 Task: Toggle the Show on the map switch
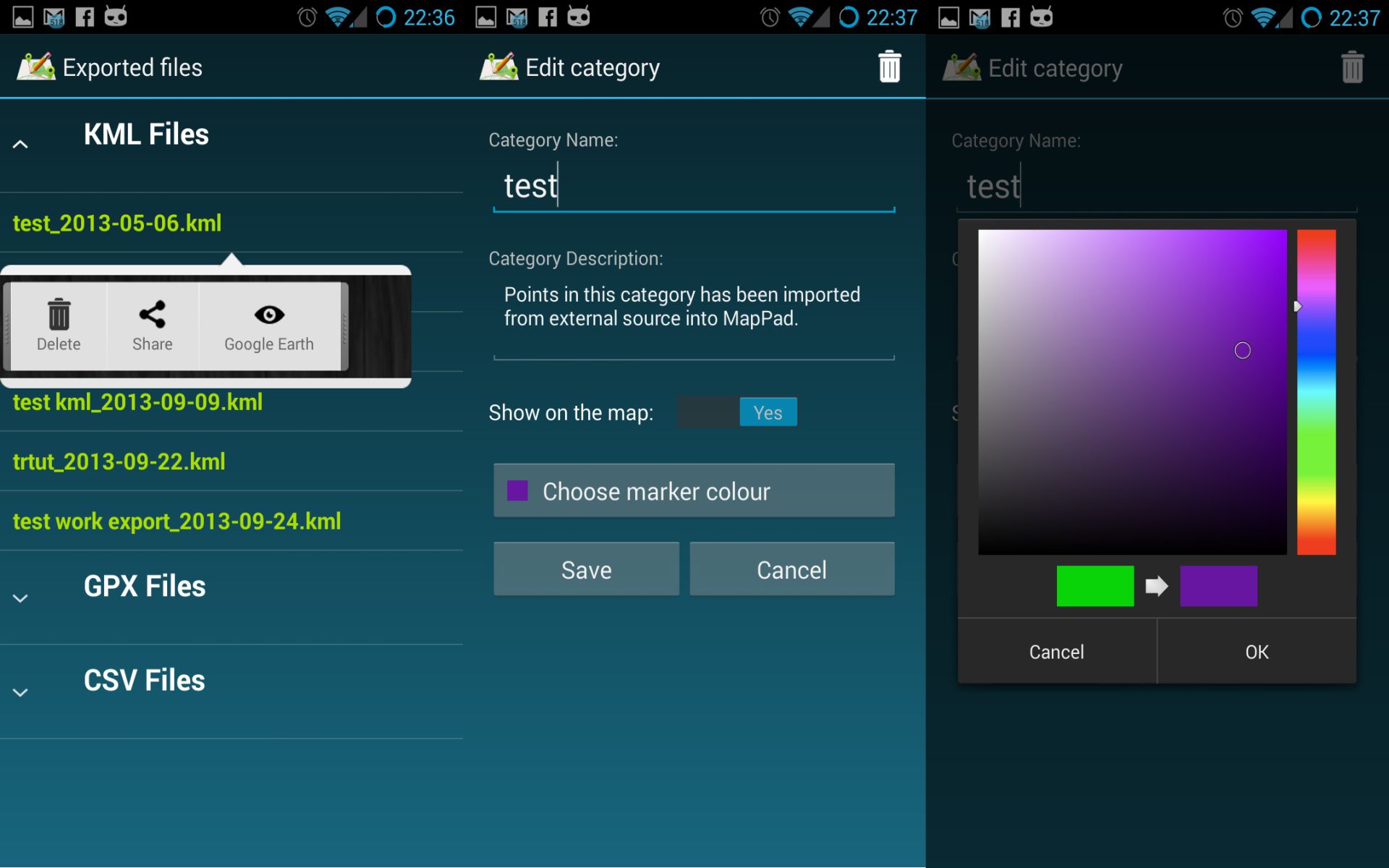point(737,412)
